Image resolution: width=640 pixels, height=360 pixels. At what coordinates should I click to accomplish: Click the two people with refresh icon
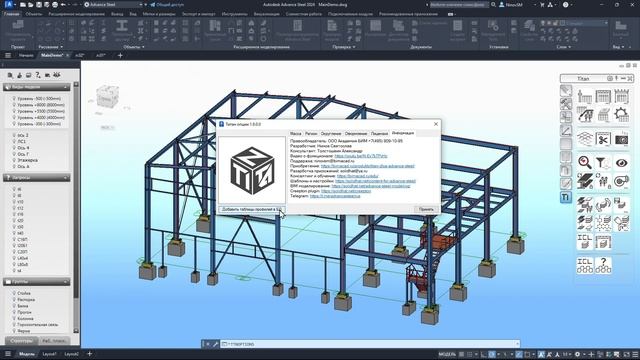[603, 181]
